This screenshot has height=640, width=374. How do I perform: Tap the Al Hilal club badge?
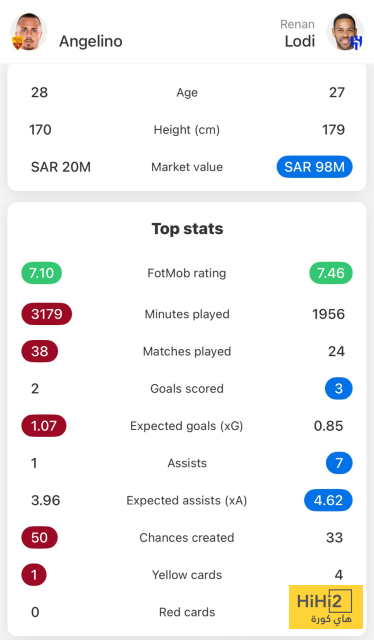pos(356,43)
